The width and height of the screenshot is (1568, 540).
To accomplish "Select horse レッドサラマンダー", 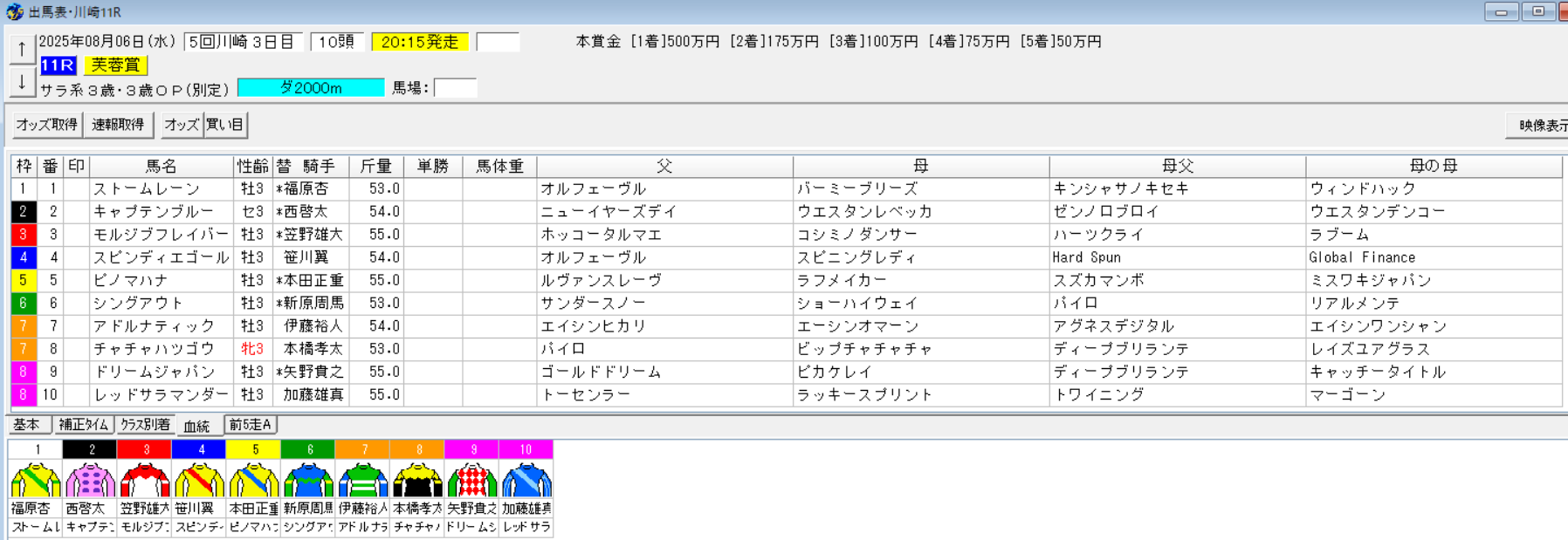I will [161, 394].
